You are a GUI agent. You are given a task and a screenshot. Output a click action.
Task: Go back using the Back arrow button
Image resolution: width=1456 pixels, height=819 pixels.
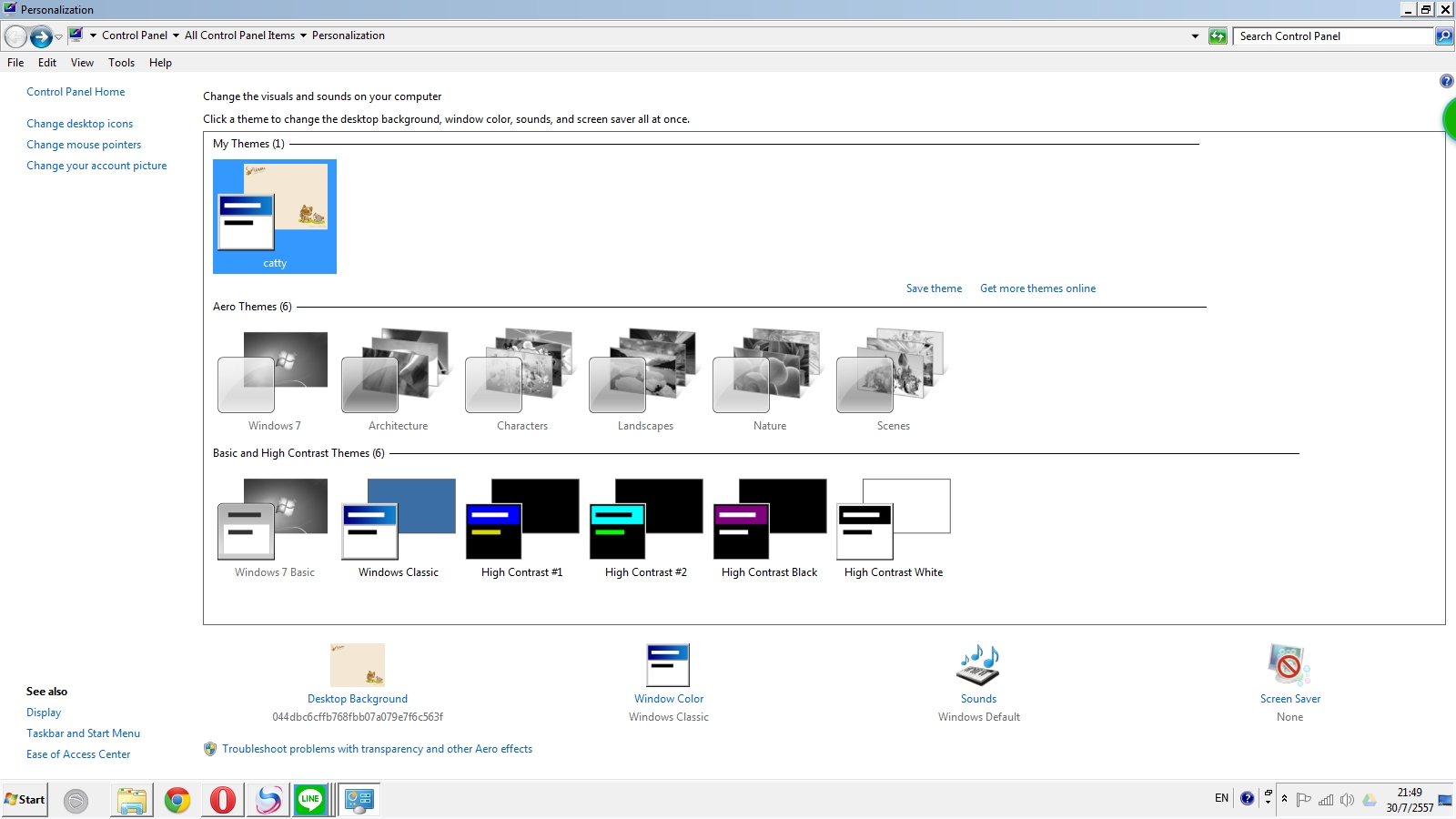click(15, 36)
